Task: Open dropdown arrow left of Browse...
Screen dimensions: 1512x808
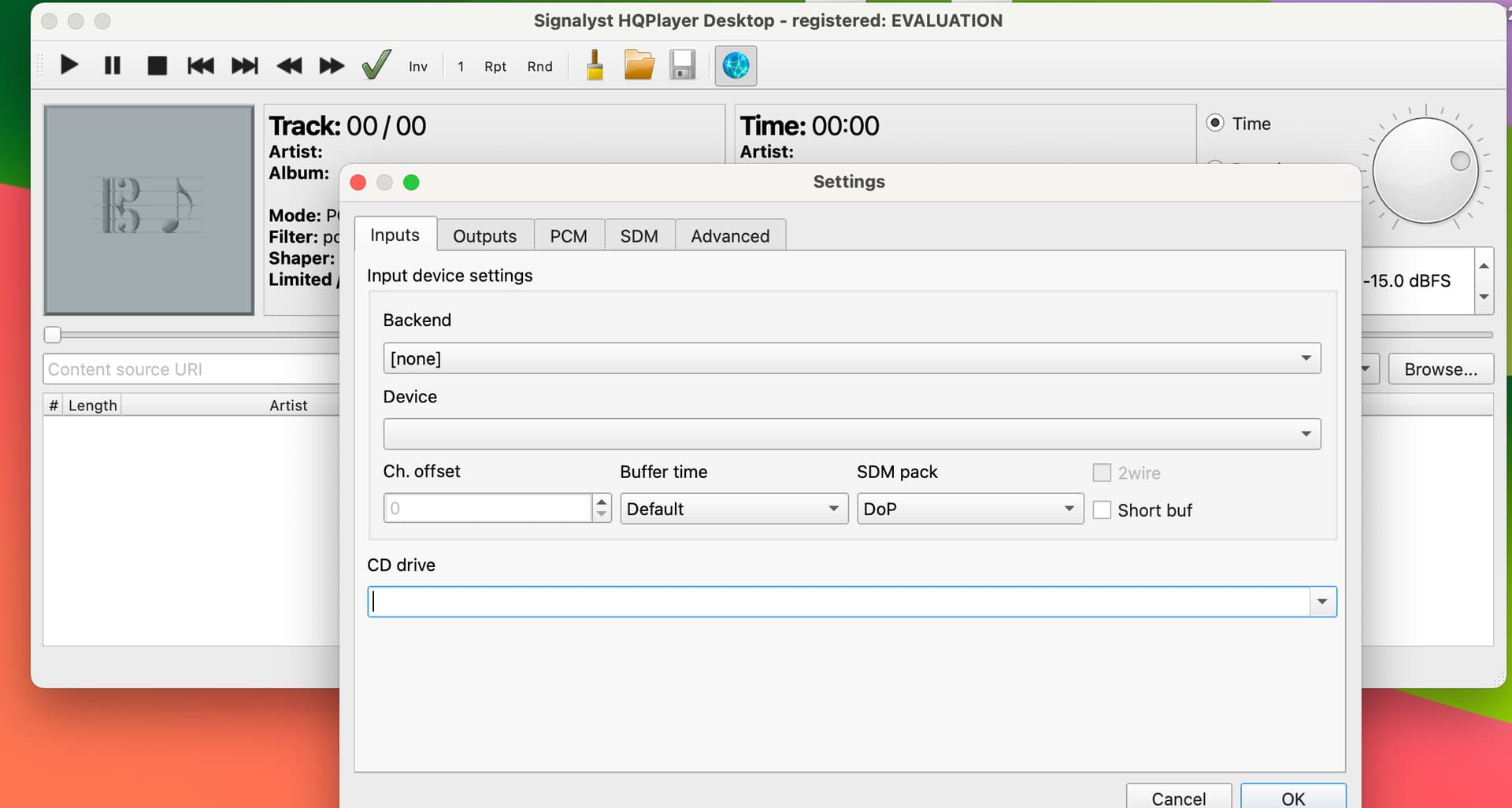Action: [1366, 369]
